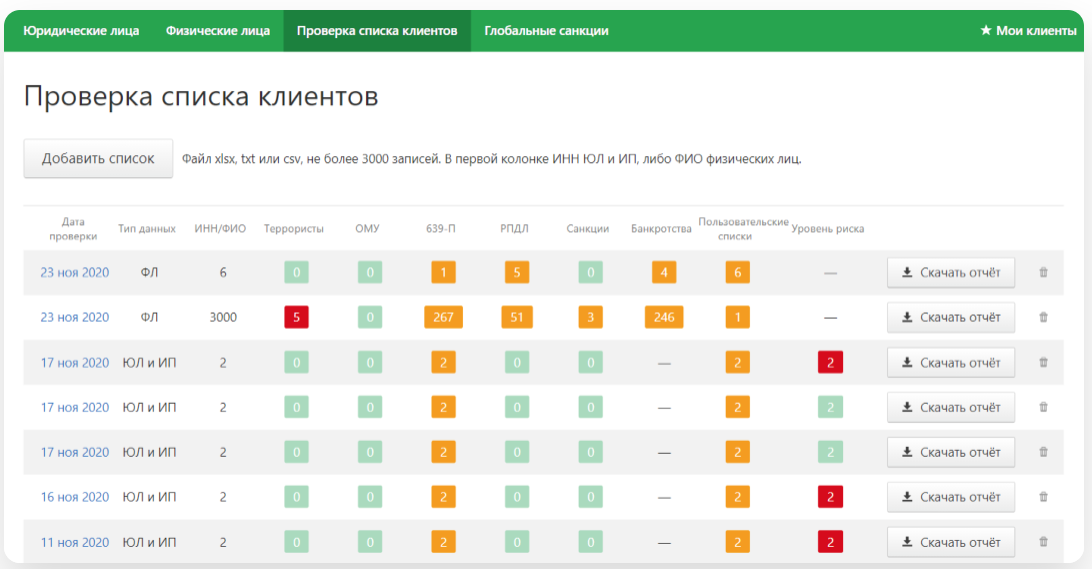Click orange bankruptcies badge showing 246

point(664,317)
